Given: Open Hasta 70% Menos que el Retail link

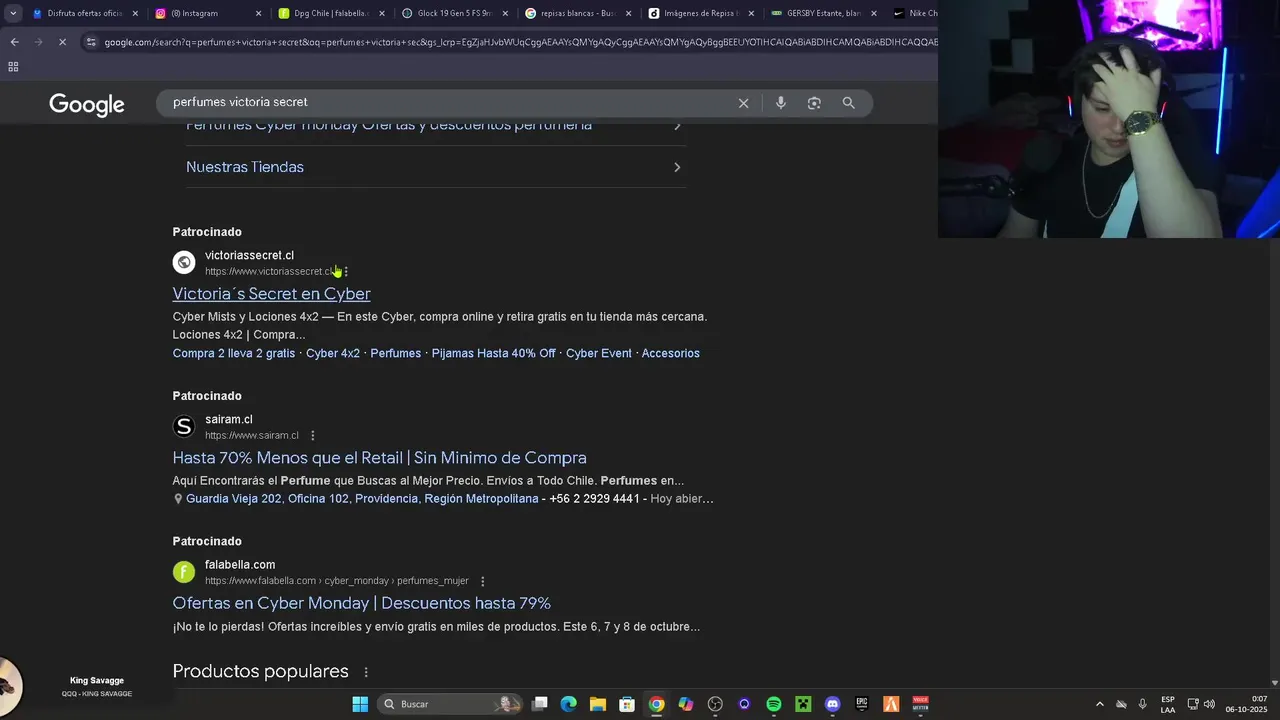Looking at the screenshot, I should (379, 458).
